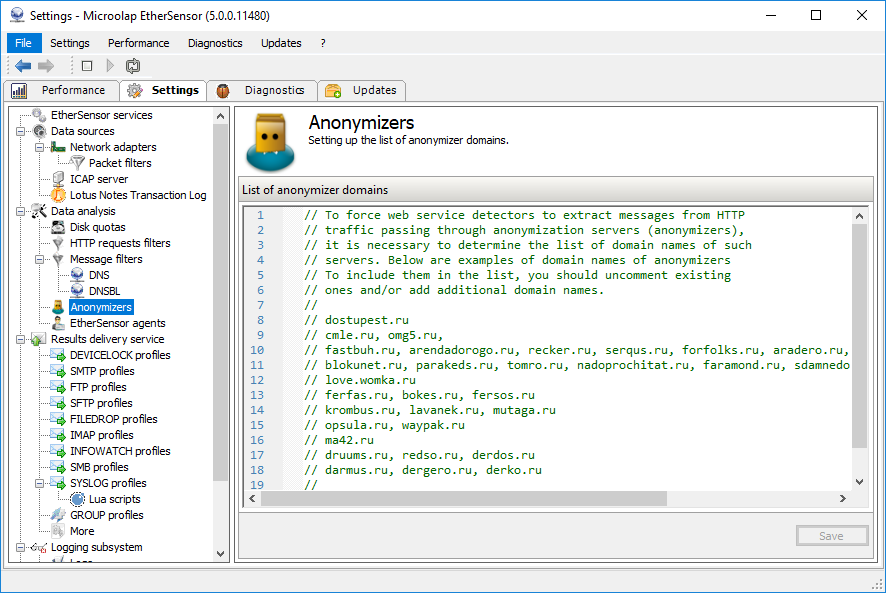Image resolution: width=886 pixels, height=593 pixels.
Task: Collapse the Logging subsystem tree node
Action: 21,547
